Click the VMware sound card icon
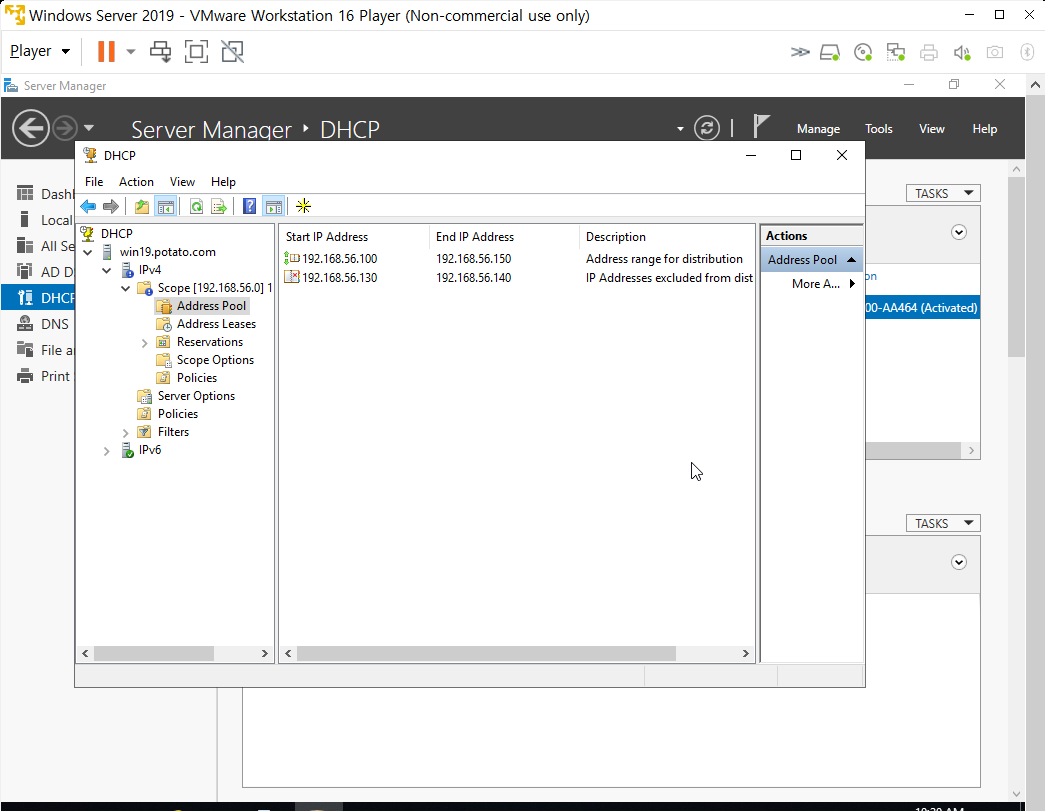1045x811 pixels. 962,52
